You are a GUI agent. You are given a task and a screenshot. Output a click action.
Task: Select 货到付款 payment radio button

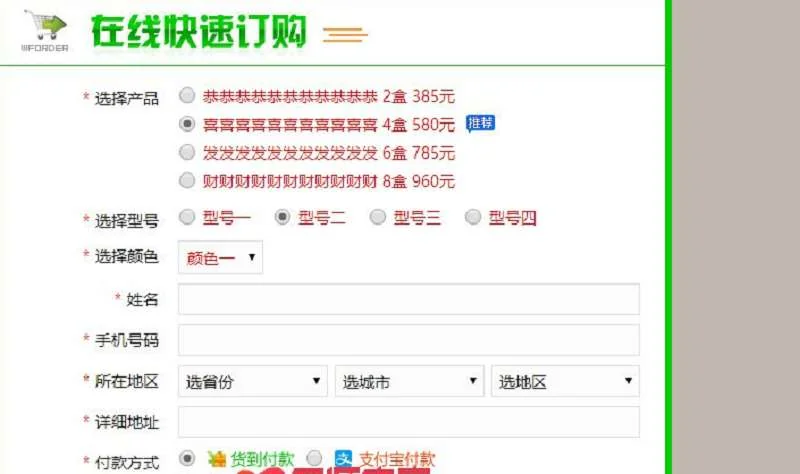[x=187, y=457]
